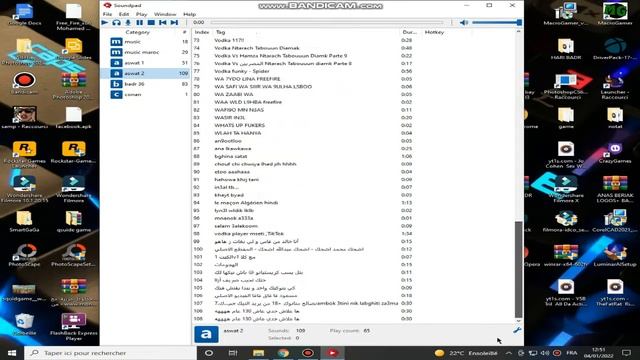Open the weather widget in taskbar
Screen dimensions: 640x360
tap(465, 353)
